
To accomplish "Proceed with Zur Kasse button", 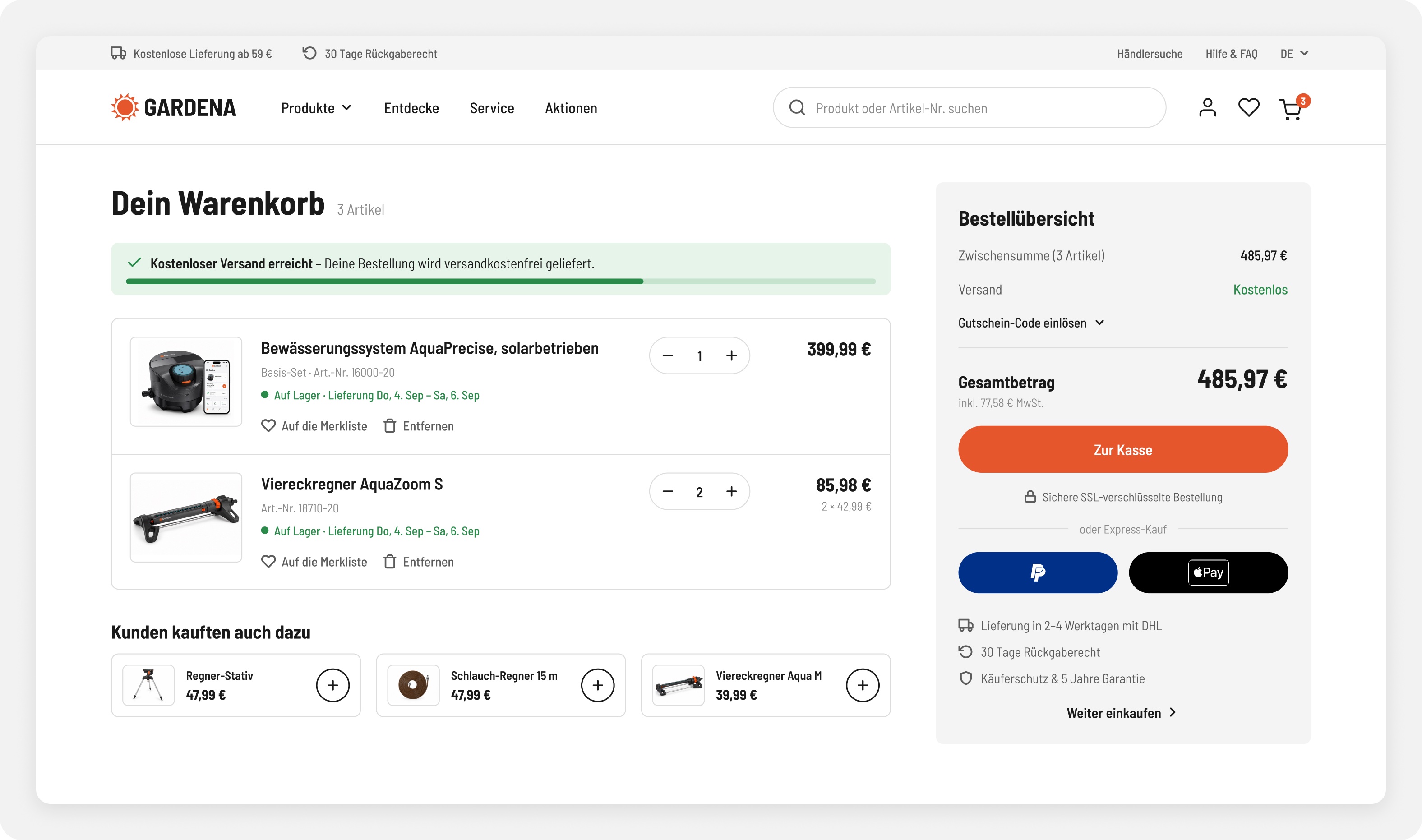I will click(1123, 449).
